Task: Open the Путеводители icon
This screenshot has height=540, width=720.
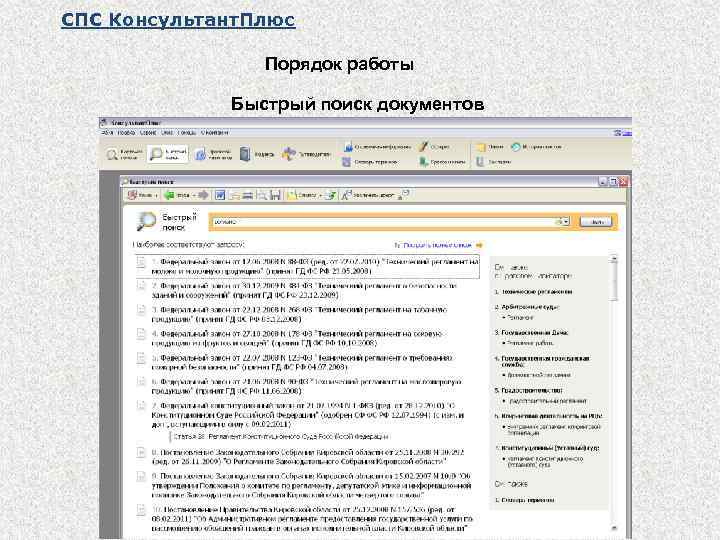Action: (x=289, y=154)
